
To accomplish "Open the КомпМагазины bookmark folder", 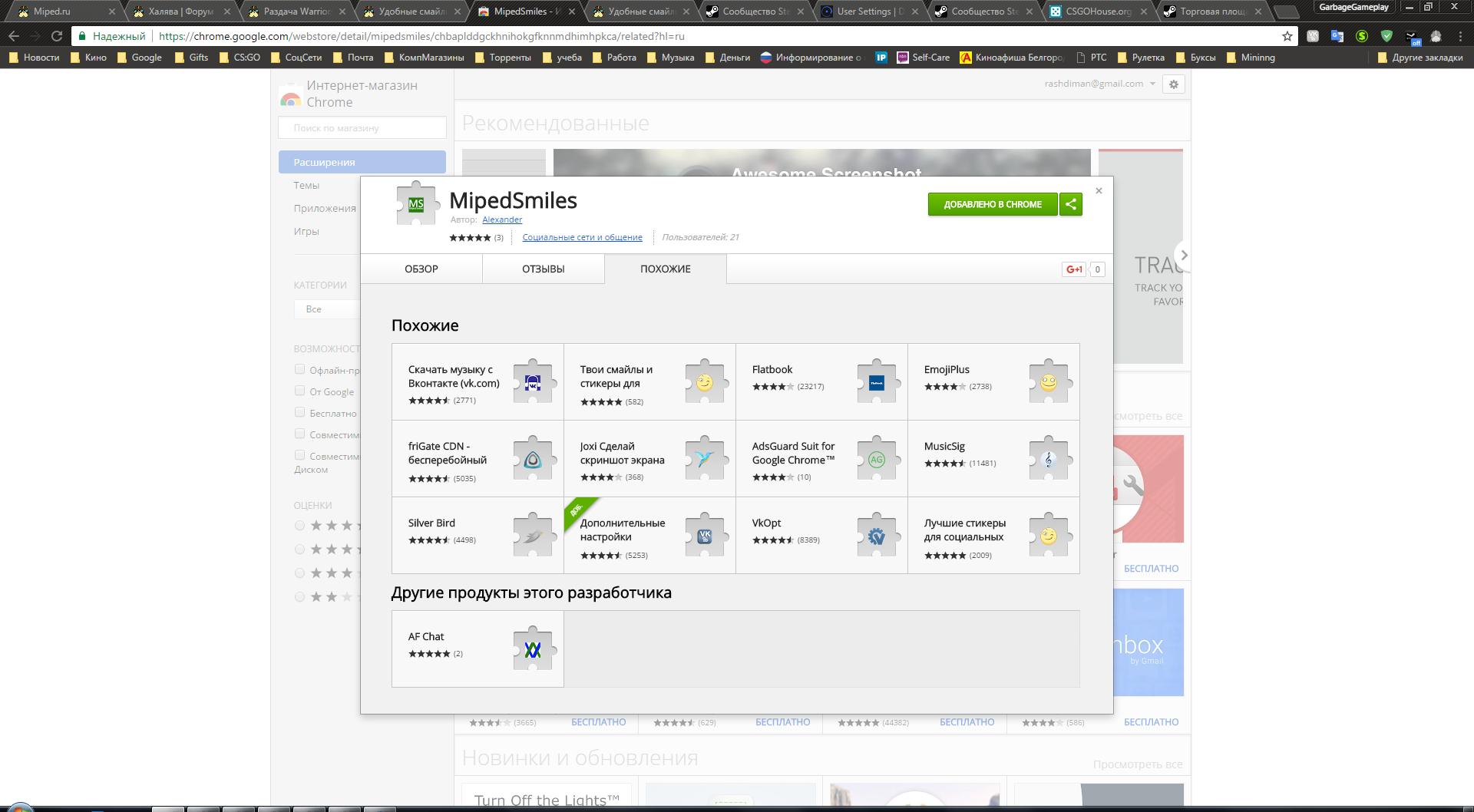I will pos(425,58).
